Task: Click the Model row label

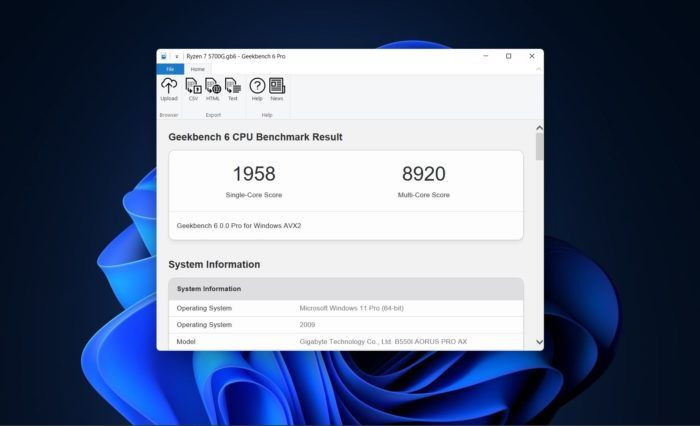Action: click(x=186, y=342)
